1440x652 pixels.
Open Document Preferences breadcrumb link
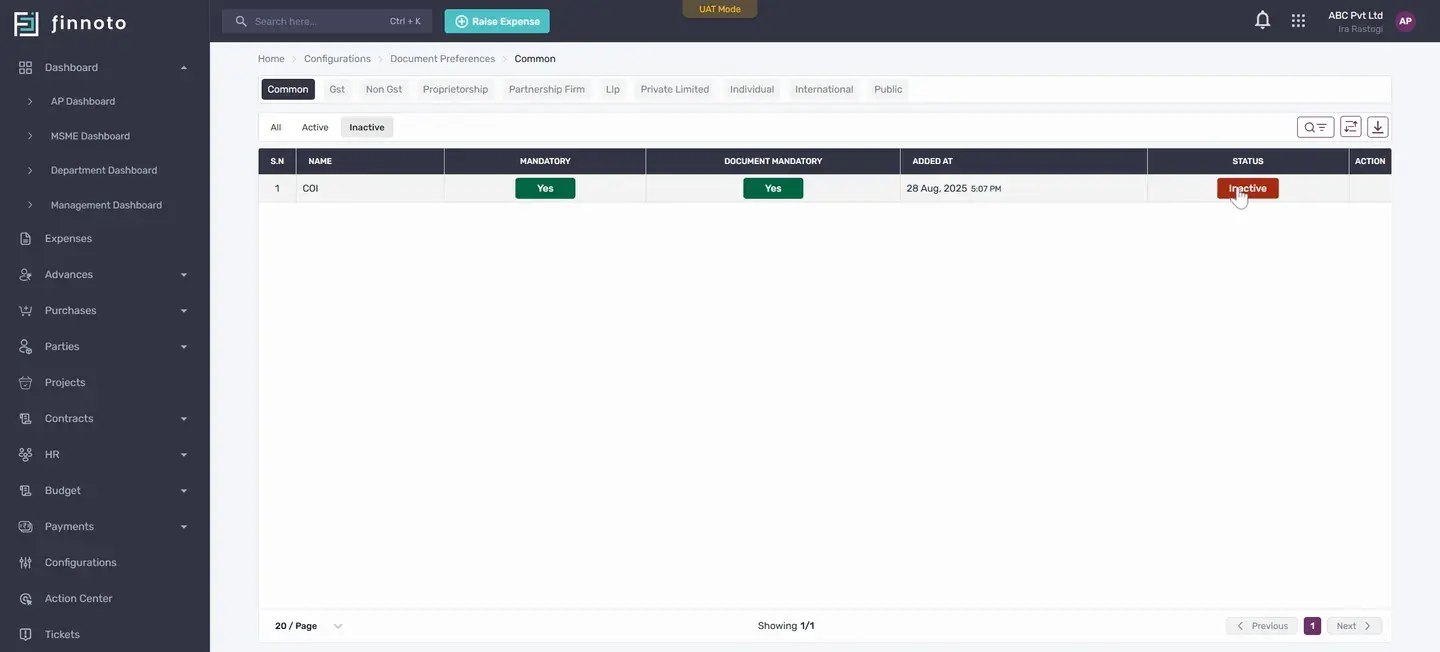(442, 59)
